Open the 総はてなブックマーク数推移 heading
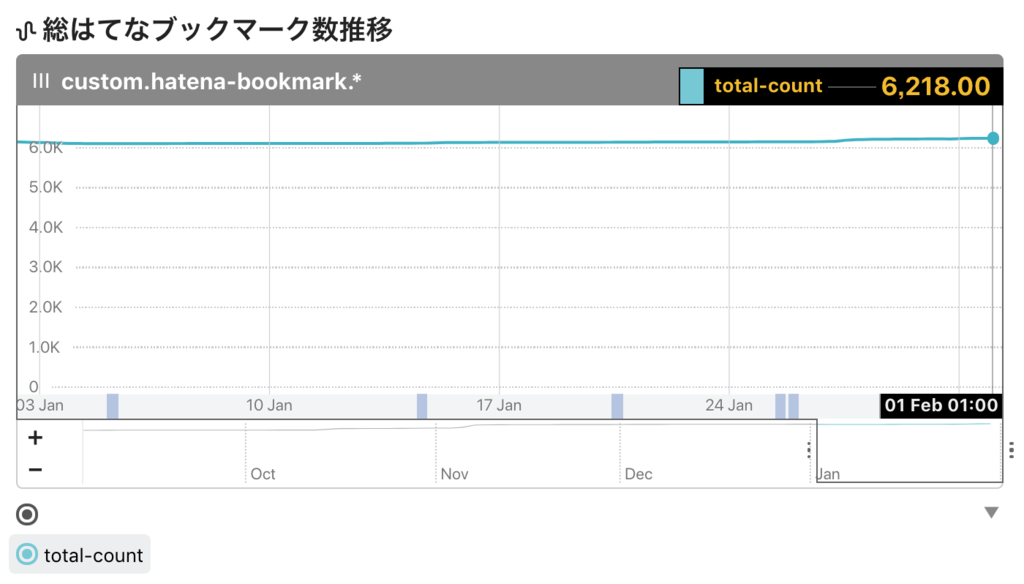 pyautogui.click(x=217, y=30)
